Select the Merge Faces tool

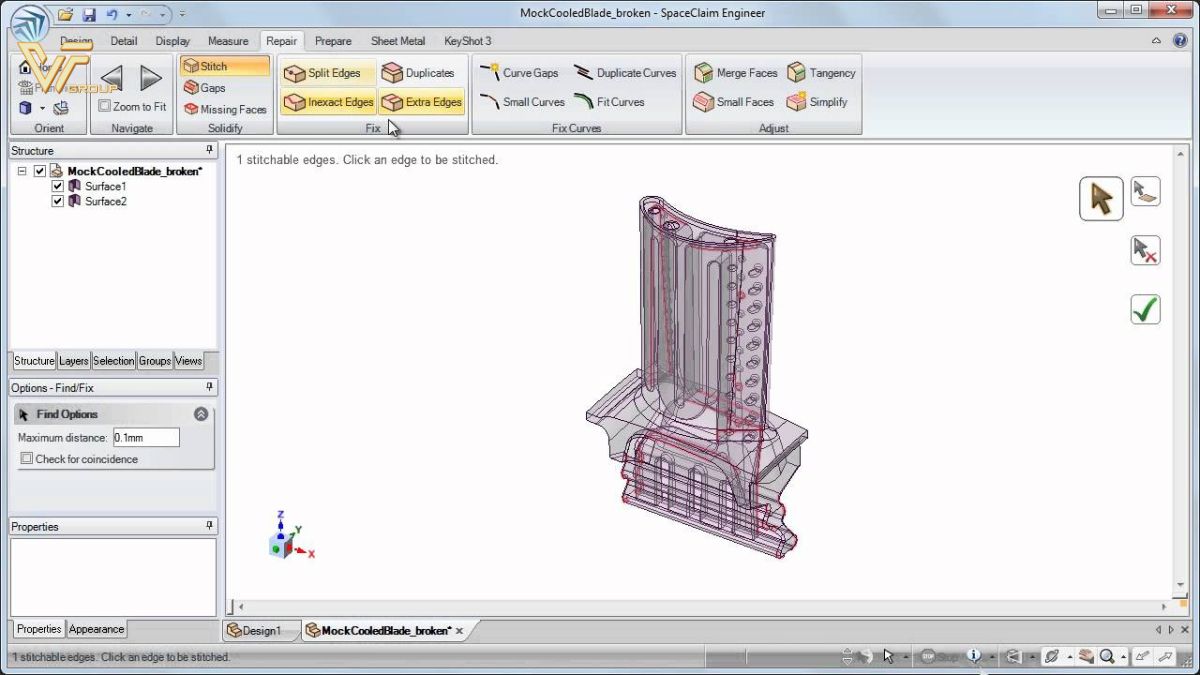pos(735,73)
